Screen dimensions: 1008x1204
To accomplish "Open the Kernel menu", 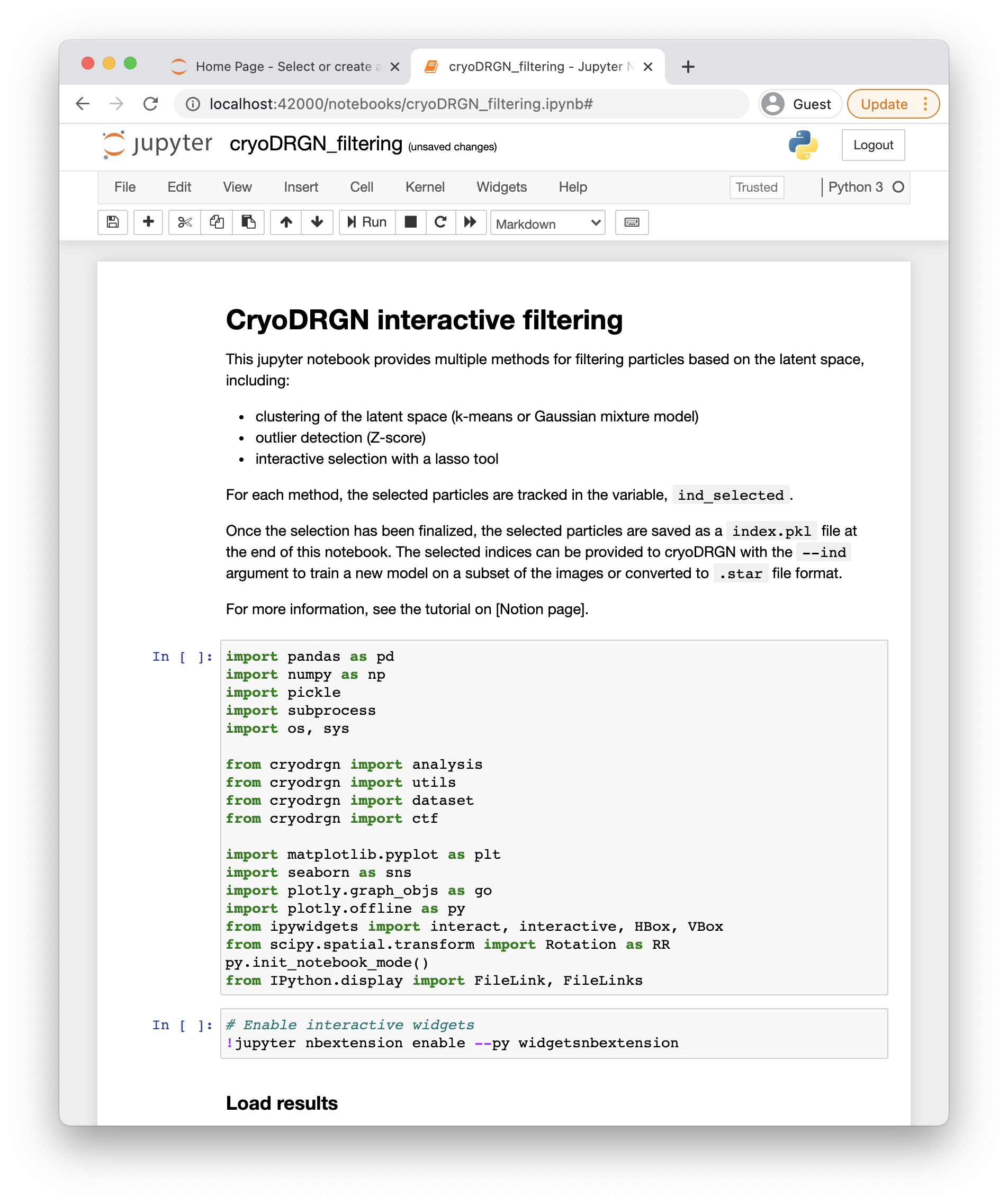I will tap(424, 187).
